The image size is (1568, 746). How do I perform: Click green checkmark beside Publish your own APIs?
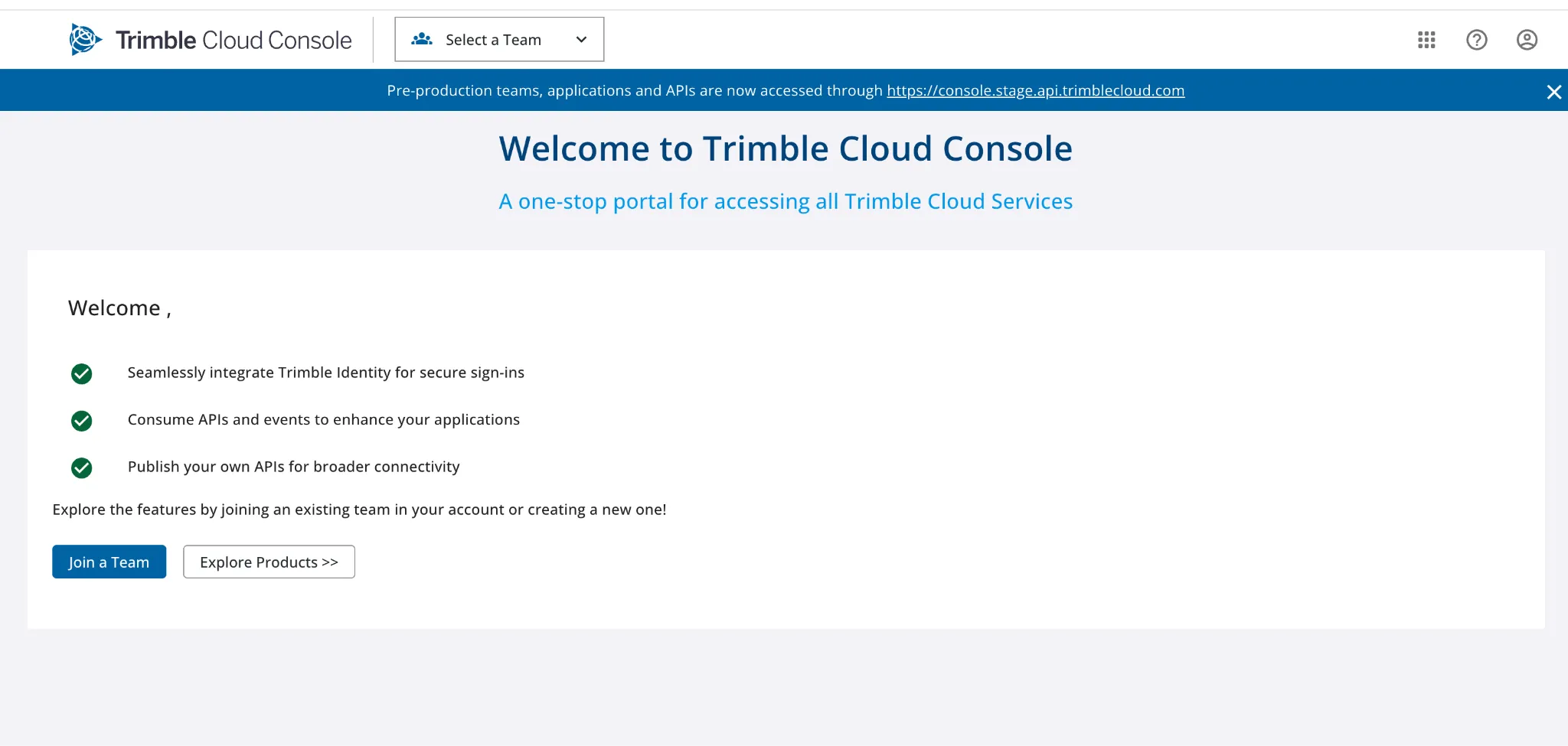click(x=81, y=467)
